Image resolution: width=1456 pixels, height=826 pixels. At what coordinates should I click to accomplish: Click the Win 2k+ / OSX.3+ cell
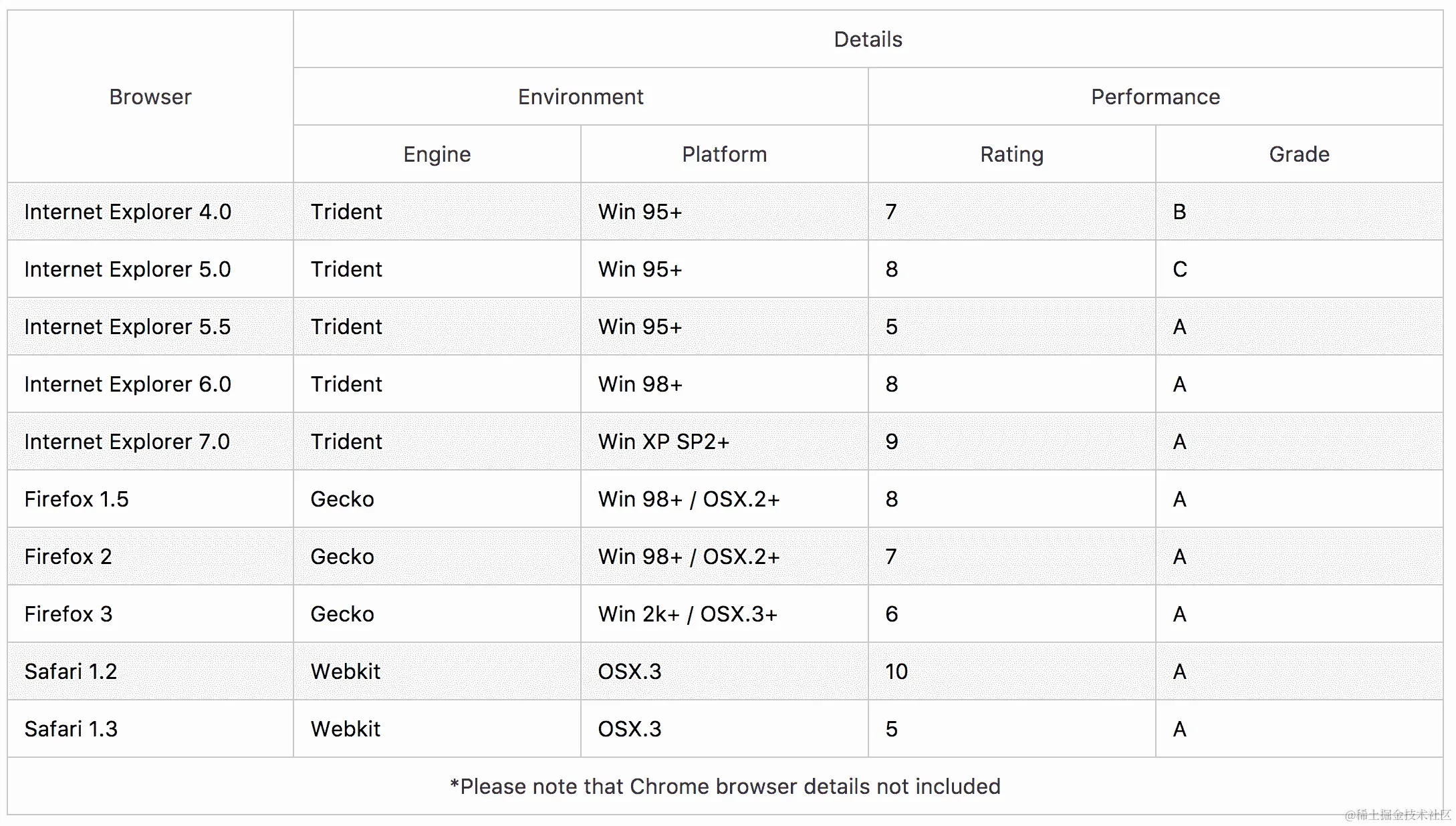point(688,614)
